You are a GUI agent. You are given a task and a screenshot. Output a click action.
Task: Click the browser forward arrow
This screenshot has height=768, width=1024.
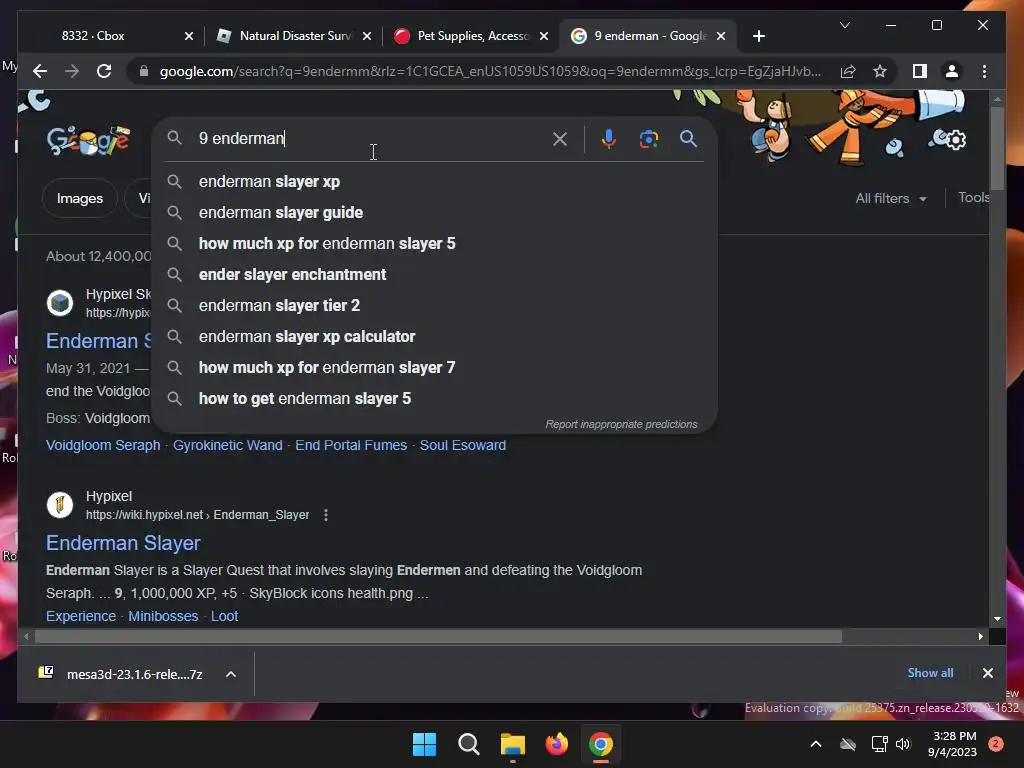pos(72,71)
